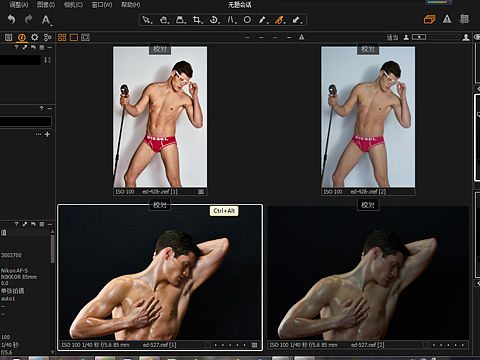This screenshot has width=480, height=360.
Task: Click the first black input field in left panel
Action: [20, 60]
